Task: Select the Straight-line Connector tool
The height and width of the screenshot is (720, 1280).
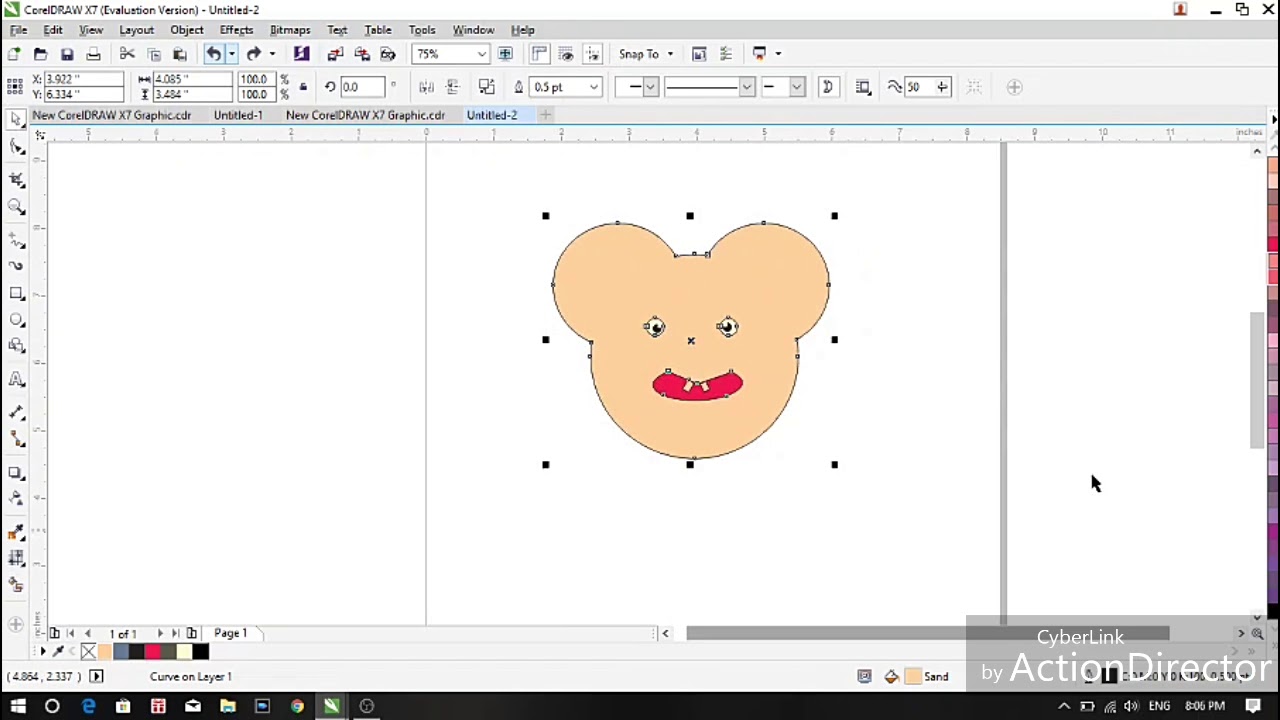Action: [x=16, y=439]
